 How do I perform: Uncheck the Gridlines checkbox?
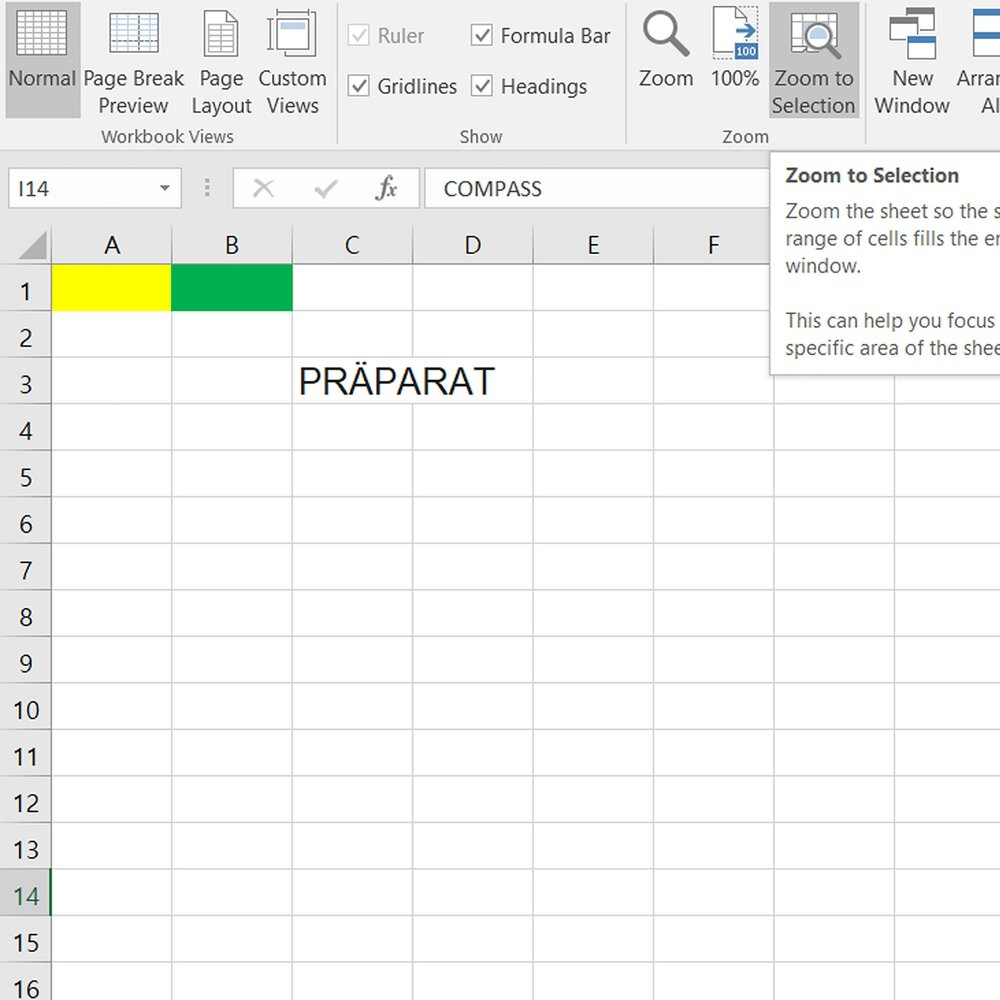click(x=359, y=87)
